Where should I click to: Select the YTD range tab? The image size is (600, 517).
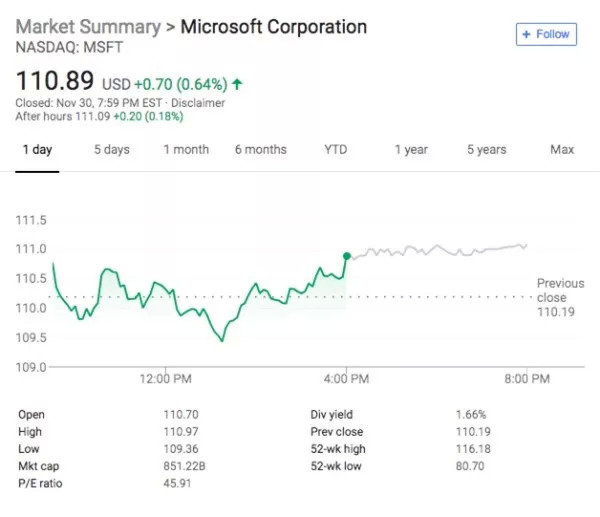coord(335,150)
